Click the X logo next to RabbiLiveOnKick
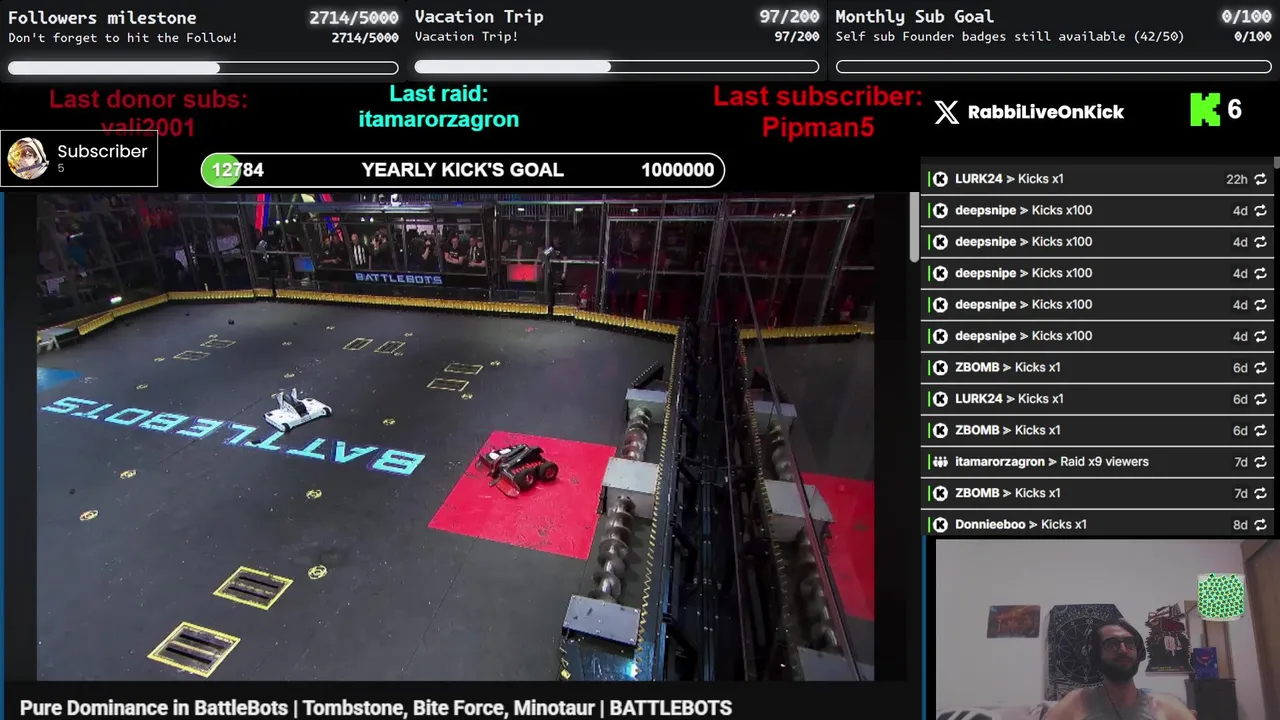Viewport: 1280px width, 720px height. (x=946, y=112)
